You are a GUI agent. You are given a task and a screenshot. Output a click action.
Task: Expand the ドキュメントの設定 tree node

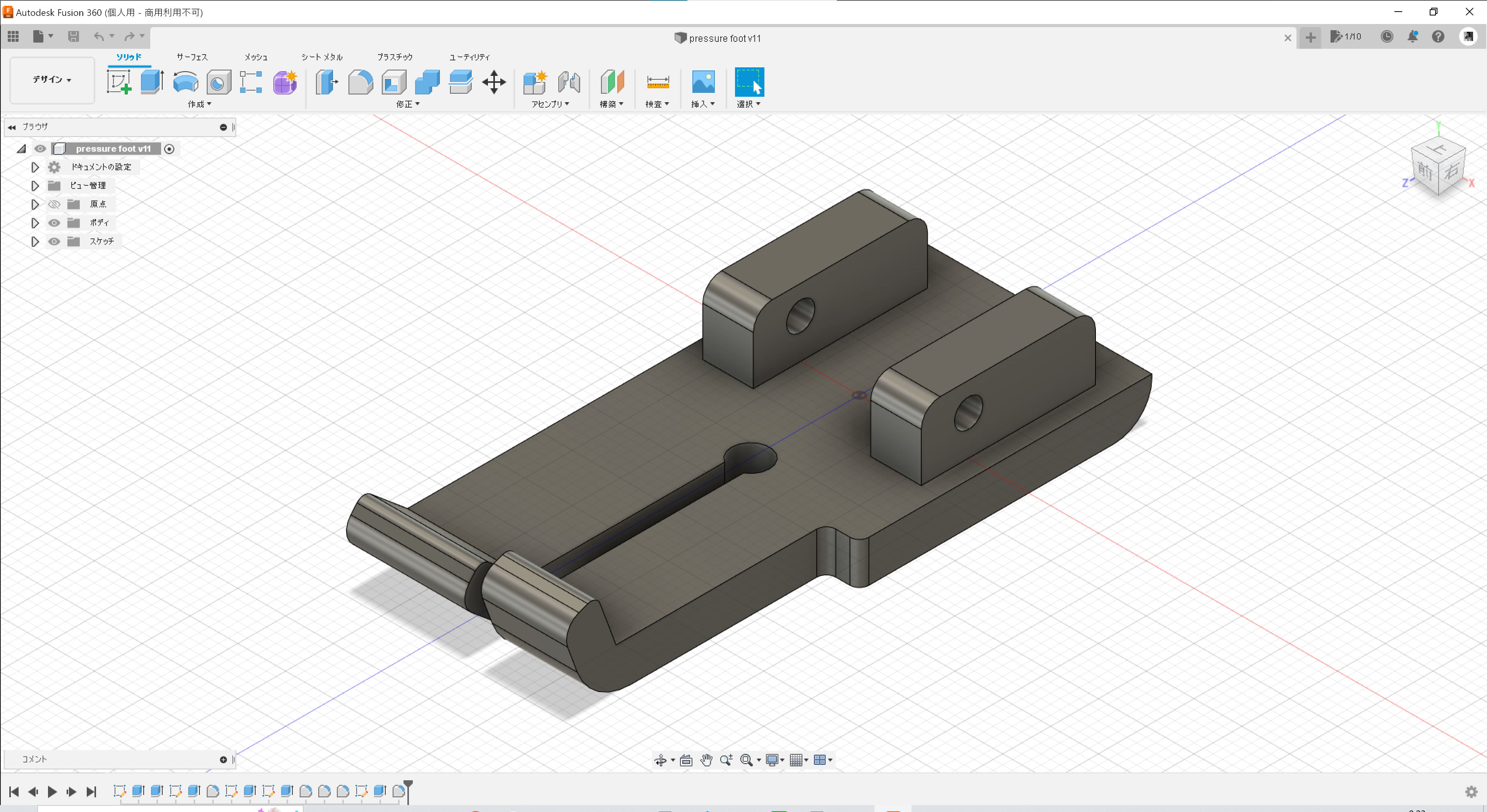[x=34, y=167]
